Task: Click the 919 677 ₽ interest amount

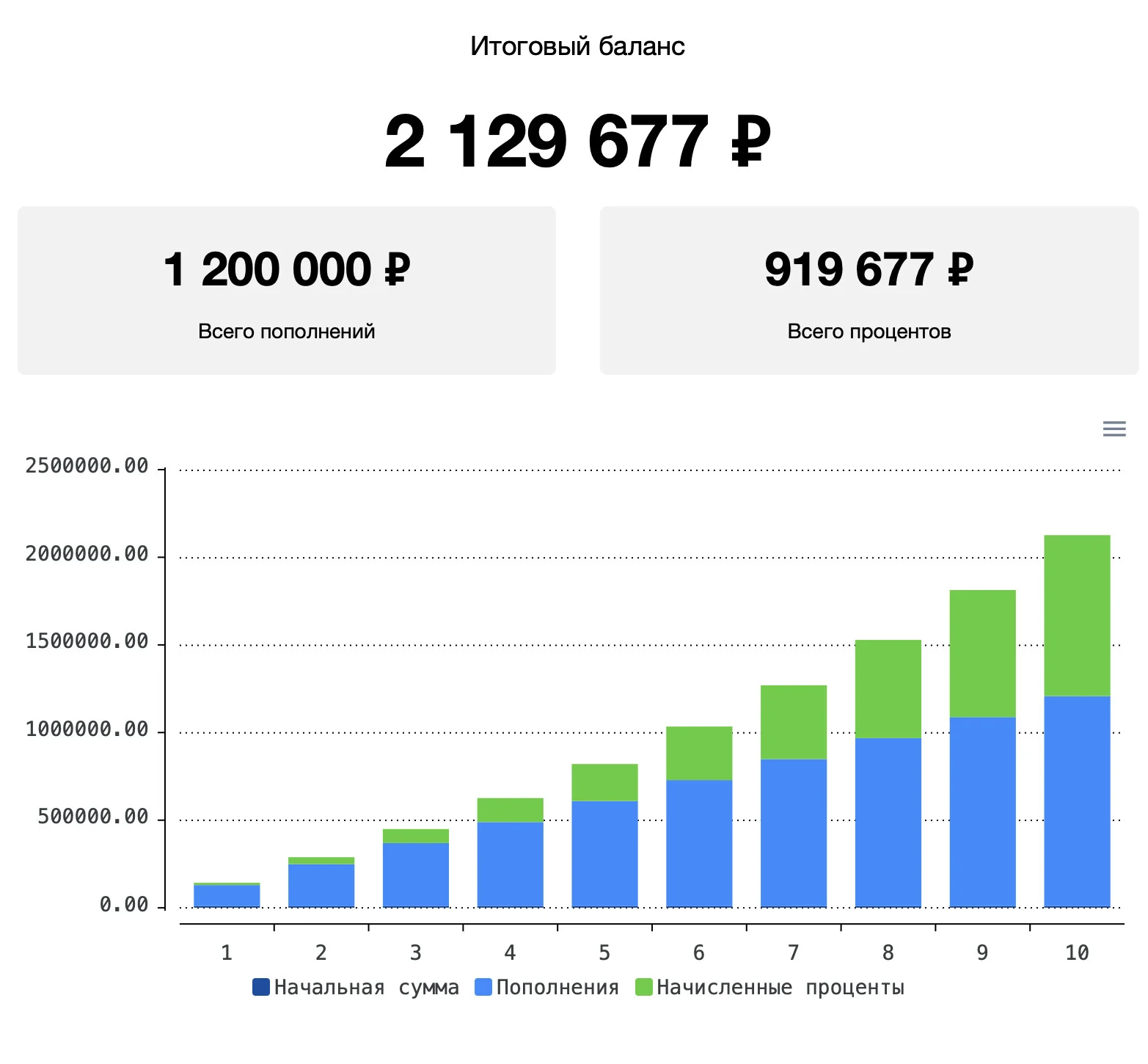Action: 869,269
